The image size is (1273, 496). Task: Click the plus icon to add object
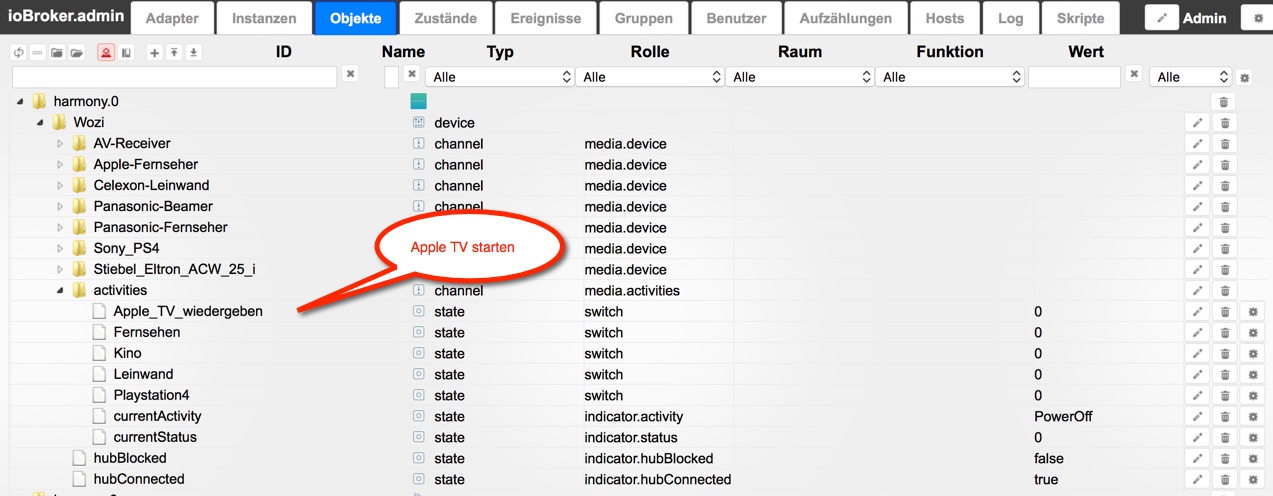pyautogui.click(x=154, y=53)
